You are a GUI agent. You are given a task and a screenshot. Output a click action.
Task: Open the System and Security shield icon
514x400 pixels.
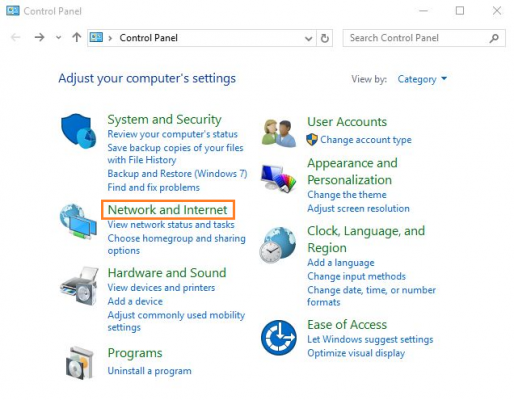(x=79, y=131)
